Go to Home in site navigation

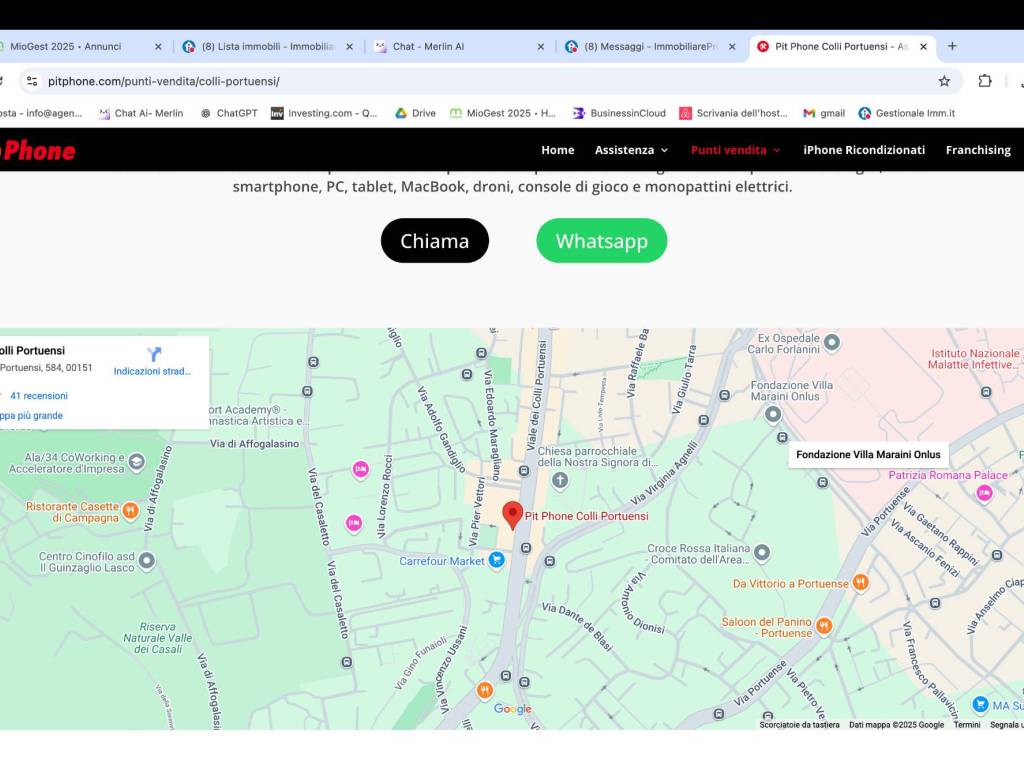pos(558,150)
